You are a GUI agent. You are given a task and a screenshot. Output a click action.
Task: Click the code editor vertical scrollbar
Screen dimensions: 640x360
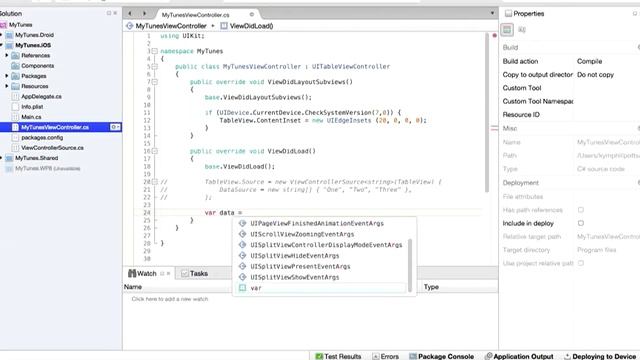pyautogui.click(x=487, y=112)
